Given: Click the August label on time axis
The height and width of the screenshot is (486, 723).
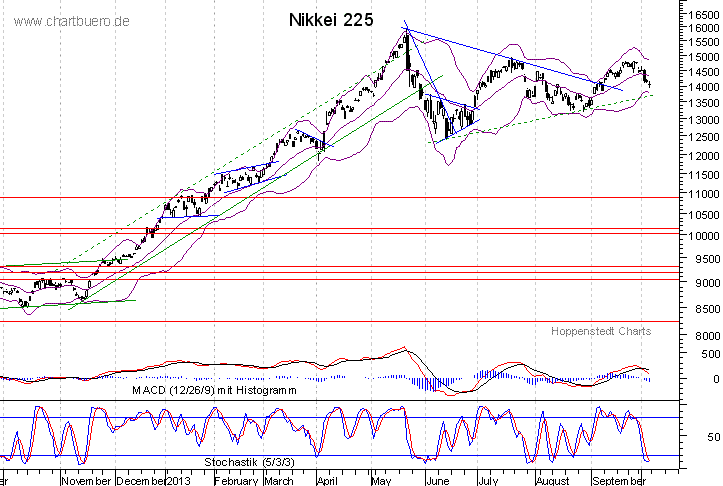Looking at the screenshot, I should pyautogui.click(x=553, y=480).
